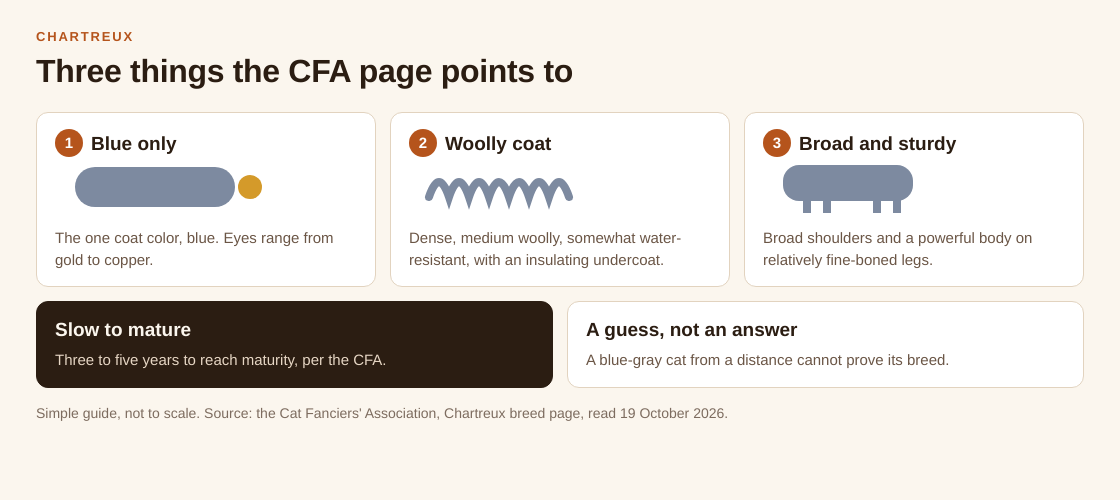Screen dimensions: 1120x500
Task: Click the CHARTREUX label at top
Action: [x=85, y=36]
